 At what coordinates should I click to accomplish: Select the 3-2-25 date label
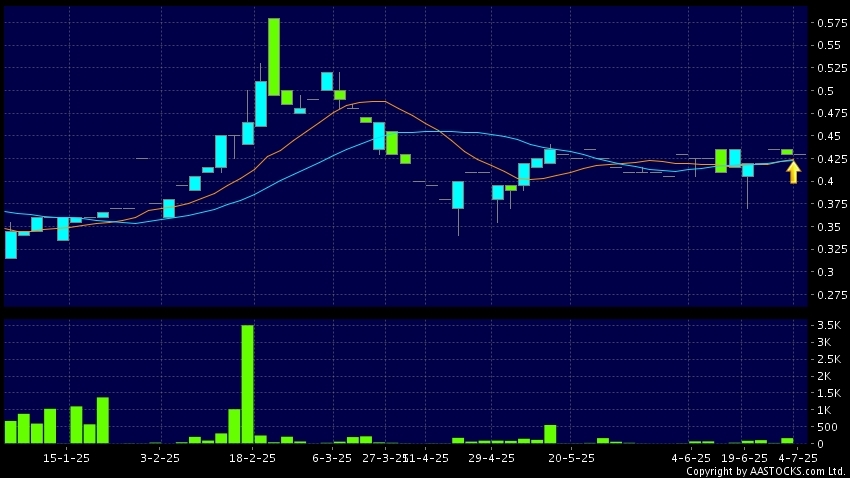point(159,458)
